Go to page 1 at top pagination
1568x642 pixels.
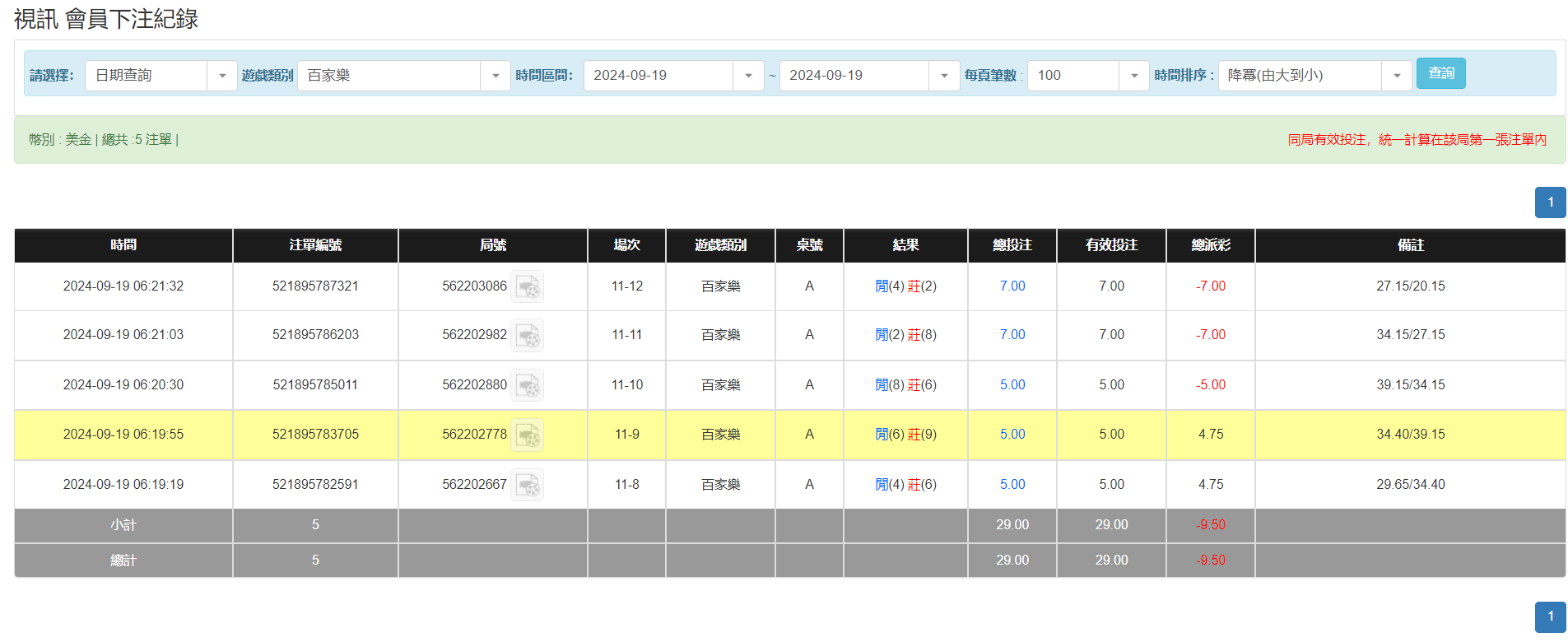point(1550,202)
